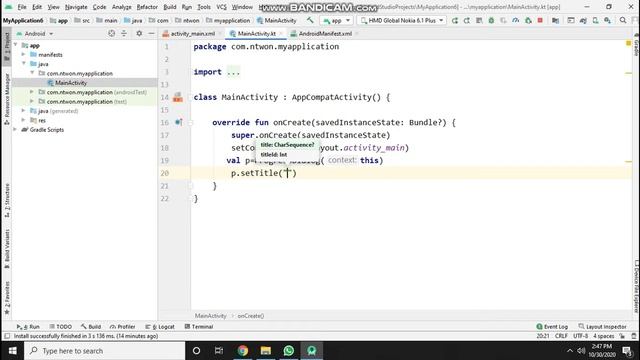
Task: Click the Attach Debugger to process icon
Action: click(x=528, y=20)
